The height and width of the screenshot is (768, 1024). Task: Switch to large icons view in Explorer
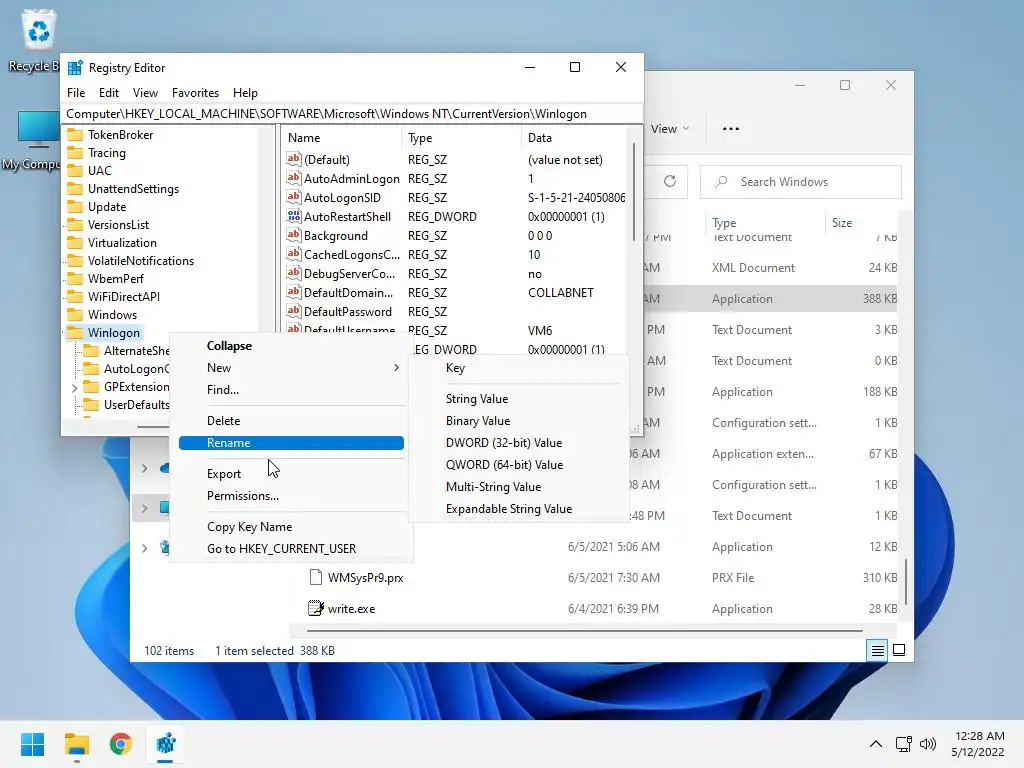coord(899,650)
